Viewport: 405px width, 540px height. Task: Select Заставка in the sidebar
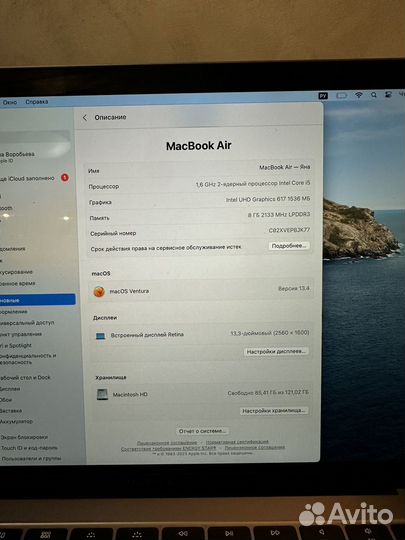[x=11, y=411]
